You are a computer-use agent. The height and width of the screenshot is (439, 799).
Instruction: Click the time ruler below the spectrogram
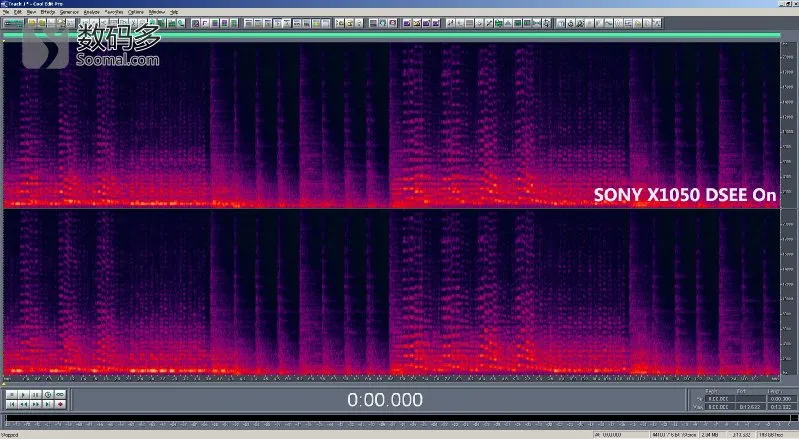tap(391, 378)
